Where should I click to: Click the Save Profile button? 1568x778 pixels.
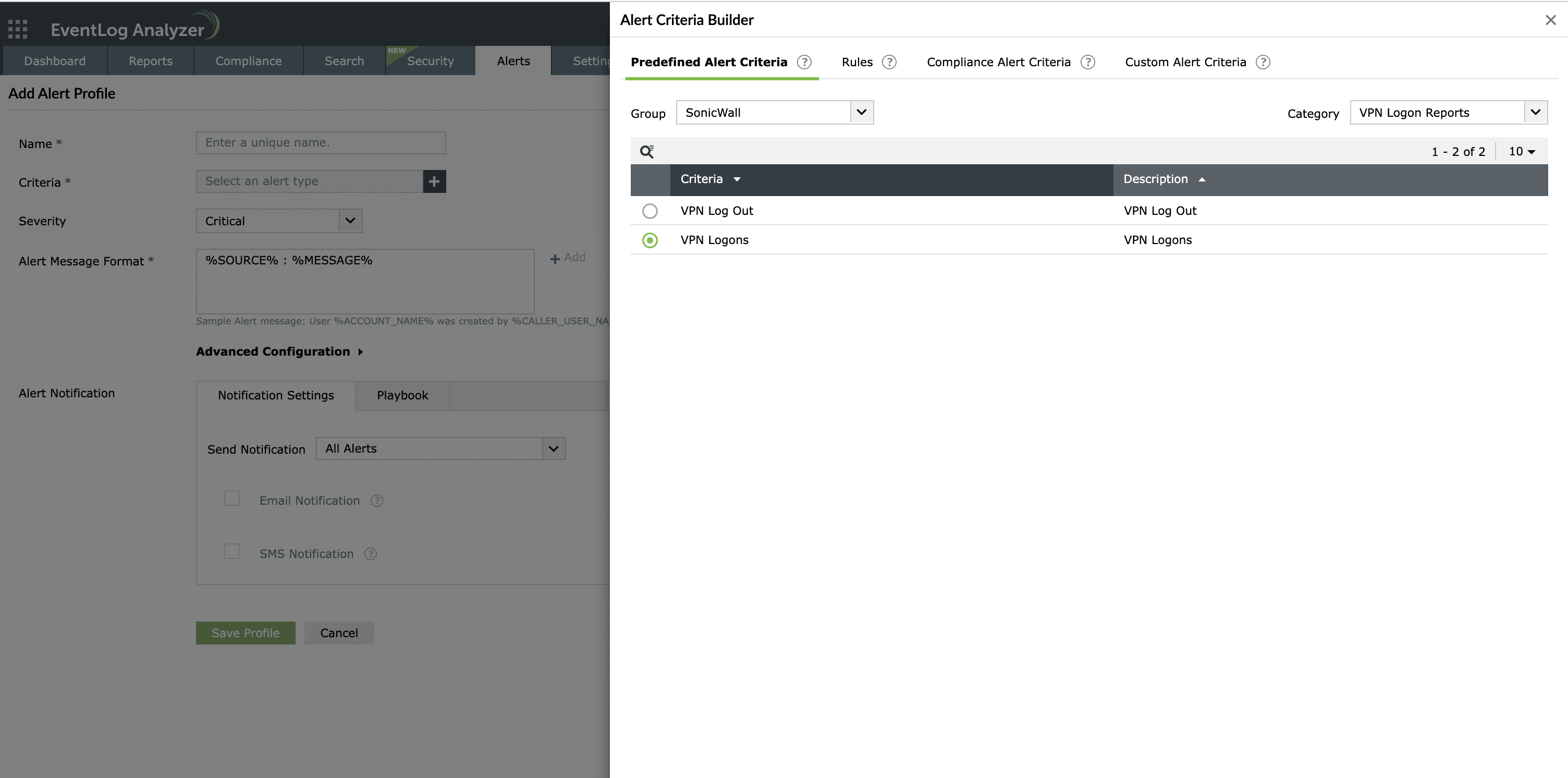click(x=246, y=633)
